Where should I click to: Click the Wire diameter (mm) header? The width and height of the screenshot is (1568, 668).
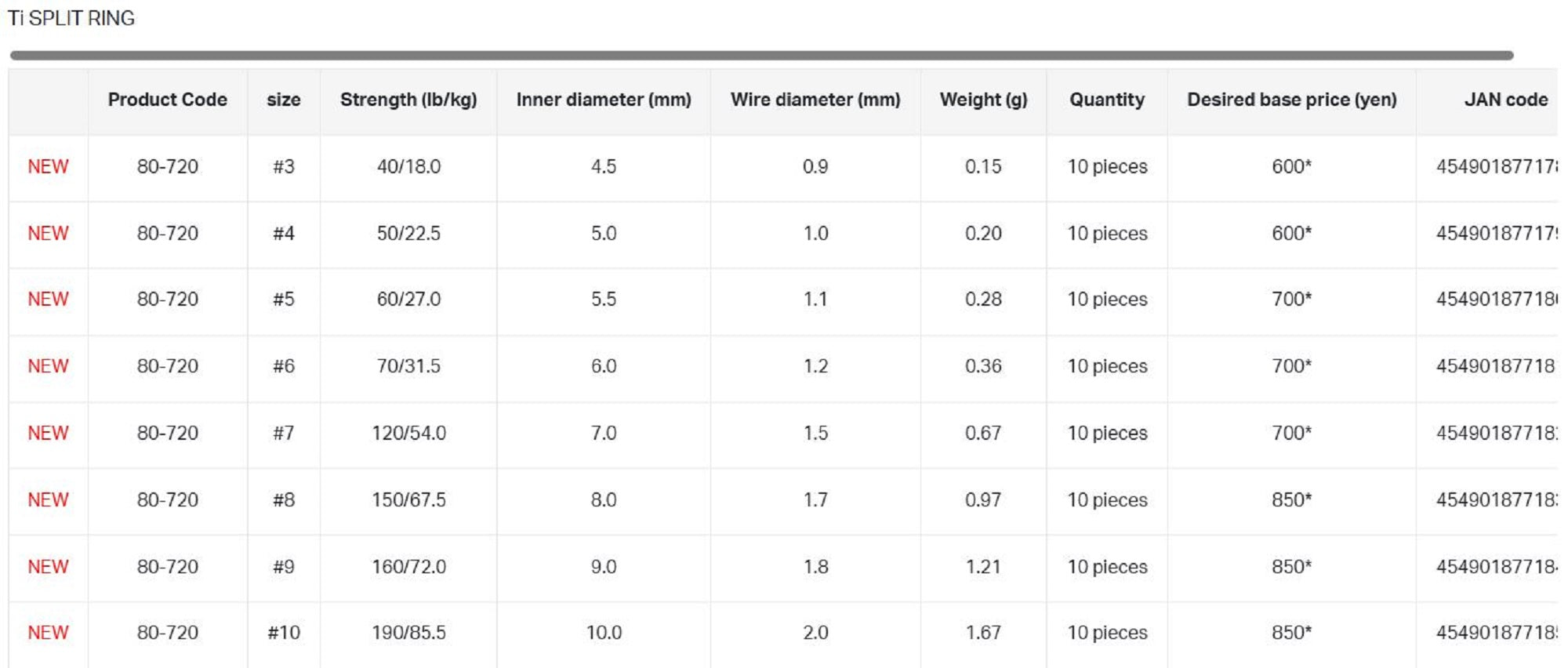[815, 100]
